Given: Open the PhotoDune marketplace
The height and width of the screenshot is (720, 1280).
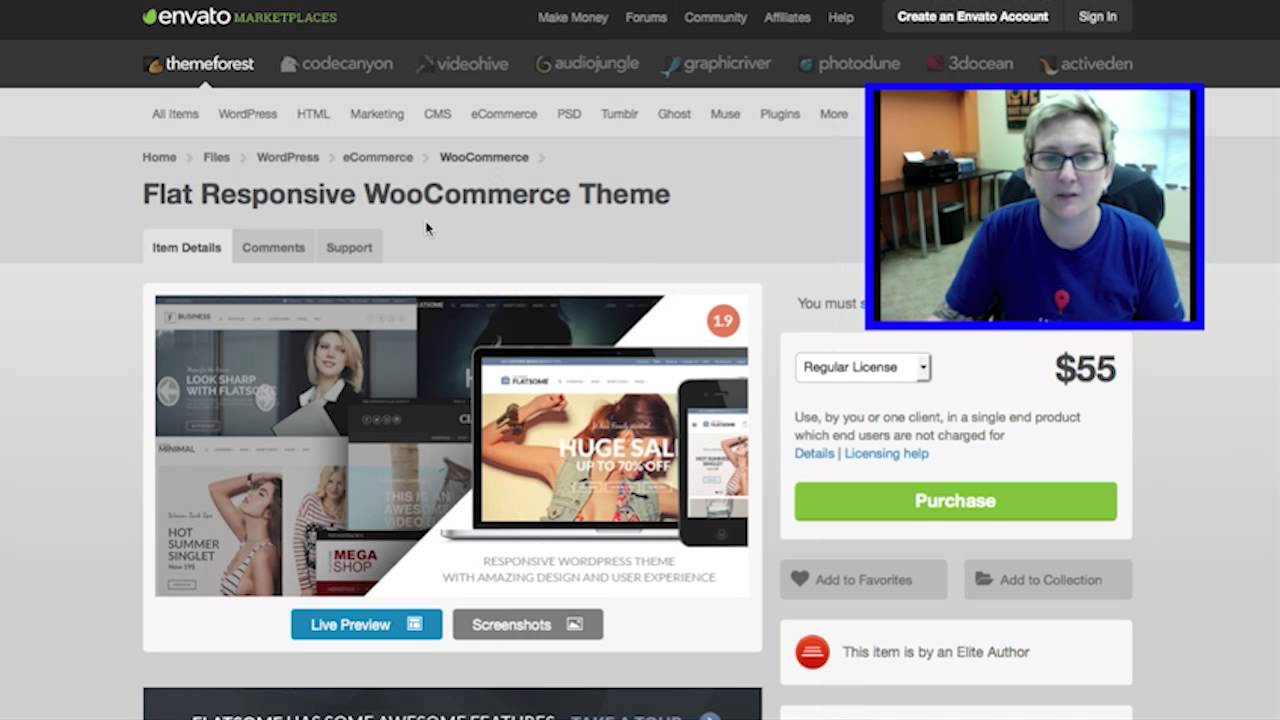Looking at the screenshot, I should point(849,64).
